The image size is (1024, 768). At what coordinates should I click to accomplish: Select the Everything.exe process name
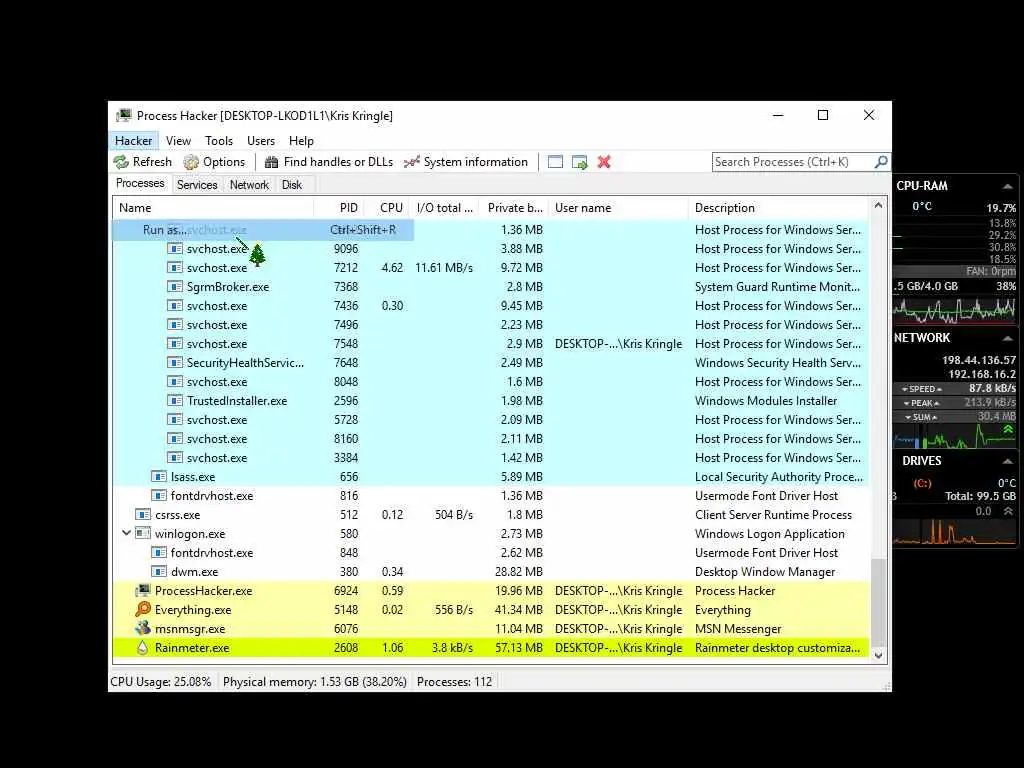[x=193, y=610]
